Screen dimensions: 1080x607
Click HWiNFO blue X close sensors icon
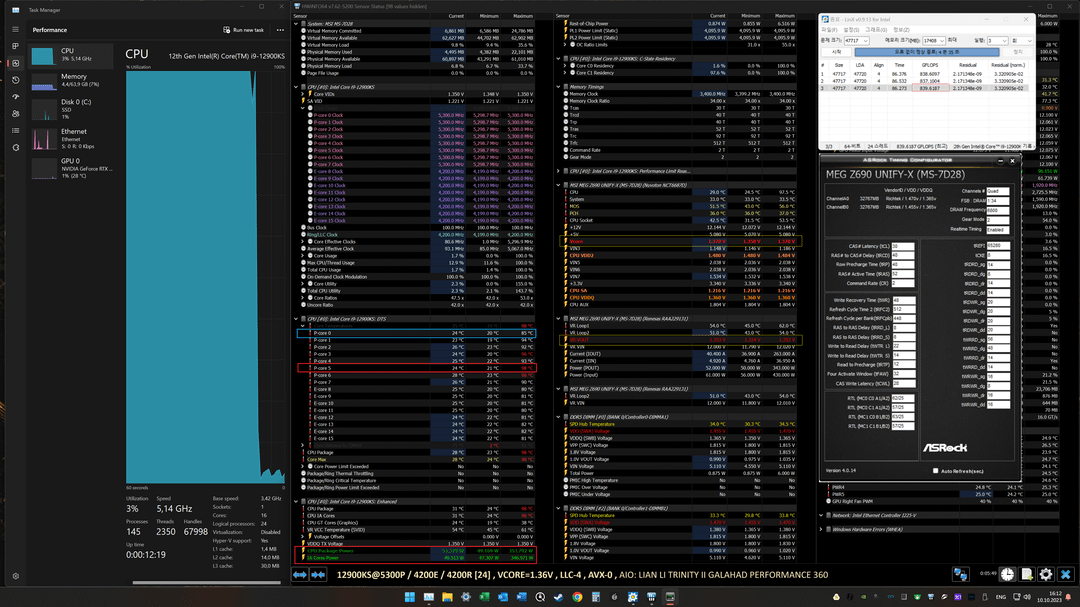(x=1066, y=574)
